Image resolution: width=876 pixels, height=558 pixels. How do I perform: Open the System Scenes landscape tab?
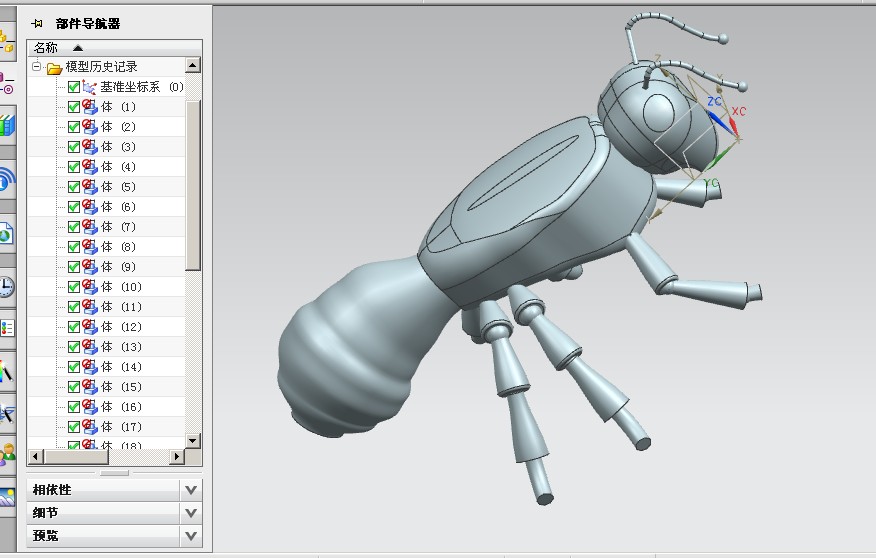pos(6,497)
